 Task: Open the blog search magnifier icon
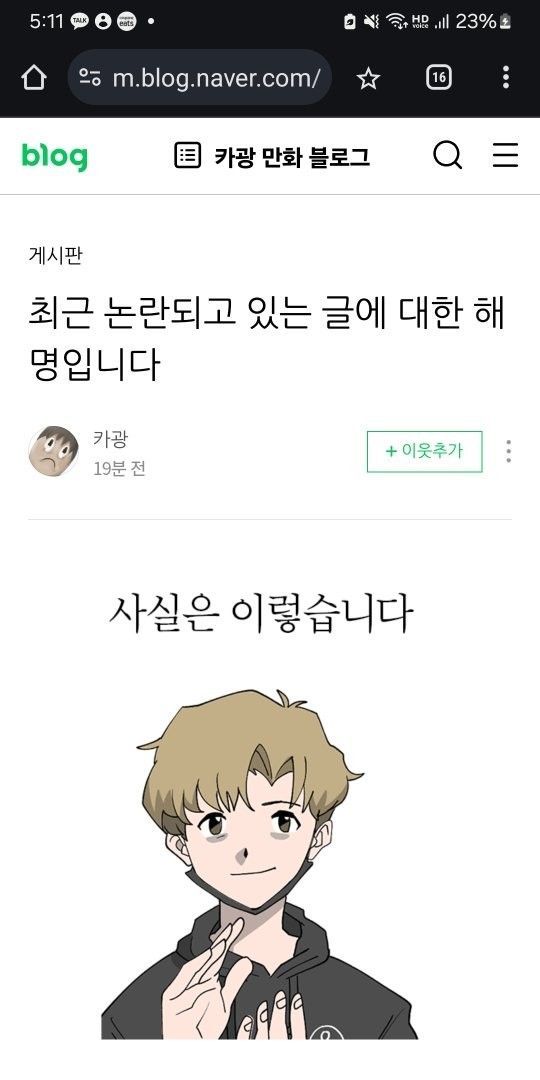click(448, 156)
